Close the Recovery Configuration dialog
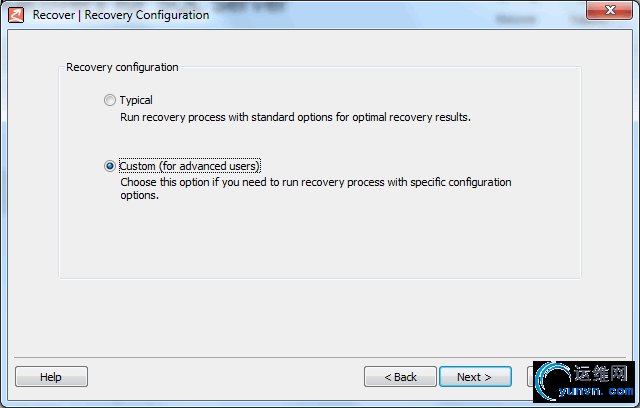The image size is (640, 408). [x=609, y=10]
